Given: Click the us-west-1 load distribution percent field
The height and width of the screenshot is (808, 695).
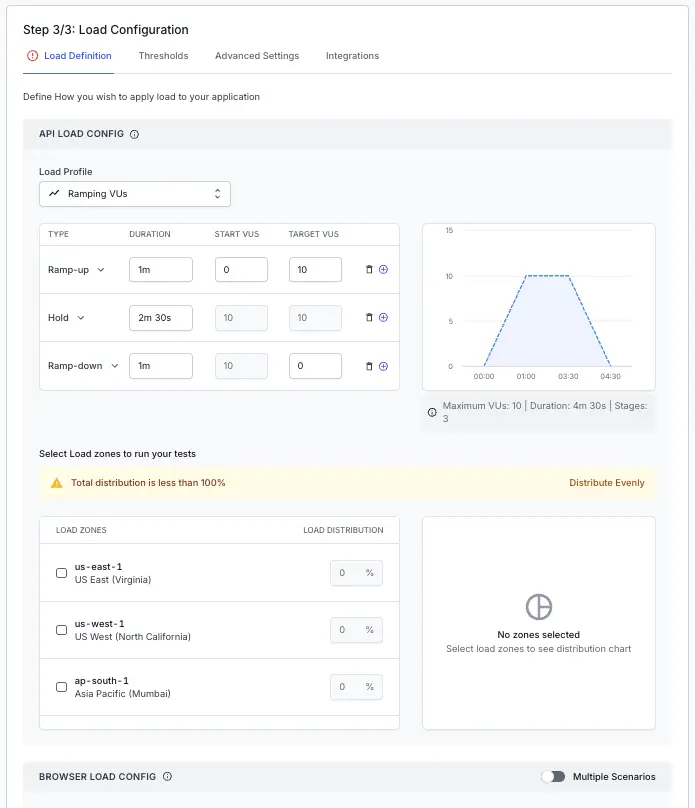Looking at the screenshot, I should click(357, 630).
